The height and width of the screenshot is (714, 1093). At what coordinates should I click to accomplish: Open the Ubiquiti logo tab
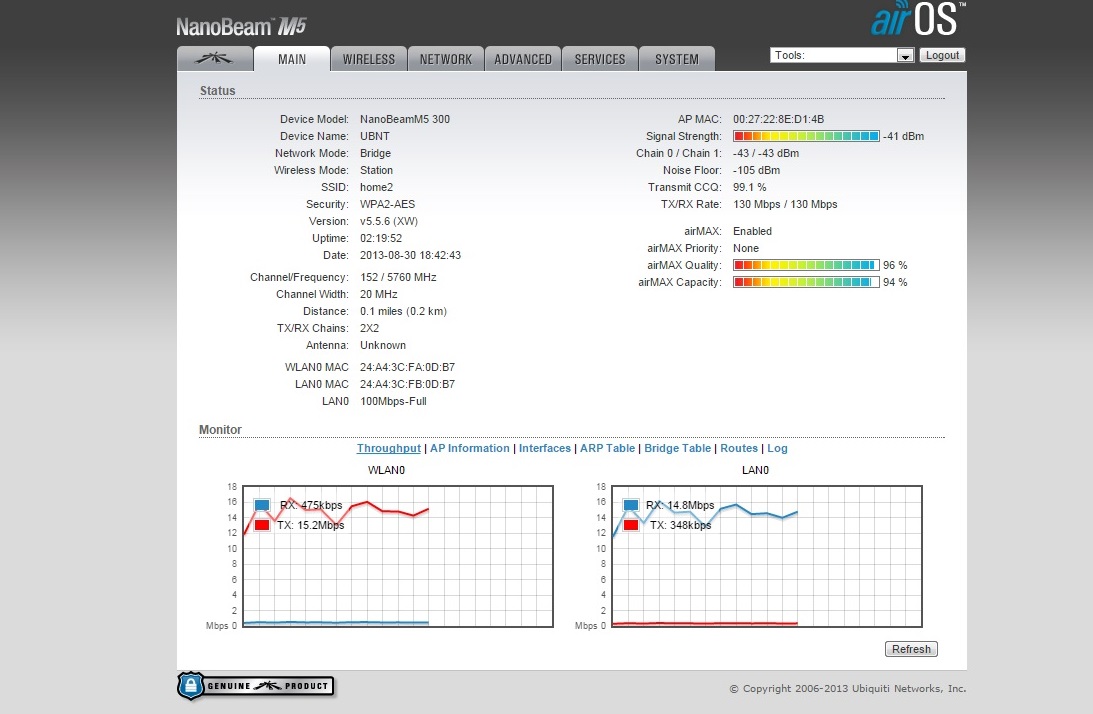click(x=215, y=59)
